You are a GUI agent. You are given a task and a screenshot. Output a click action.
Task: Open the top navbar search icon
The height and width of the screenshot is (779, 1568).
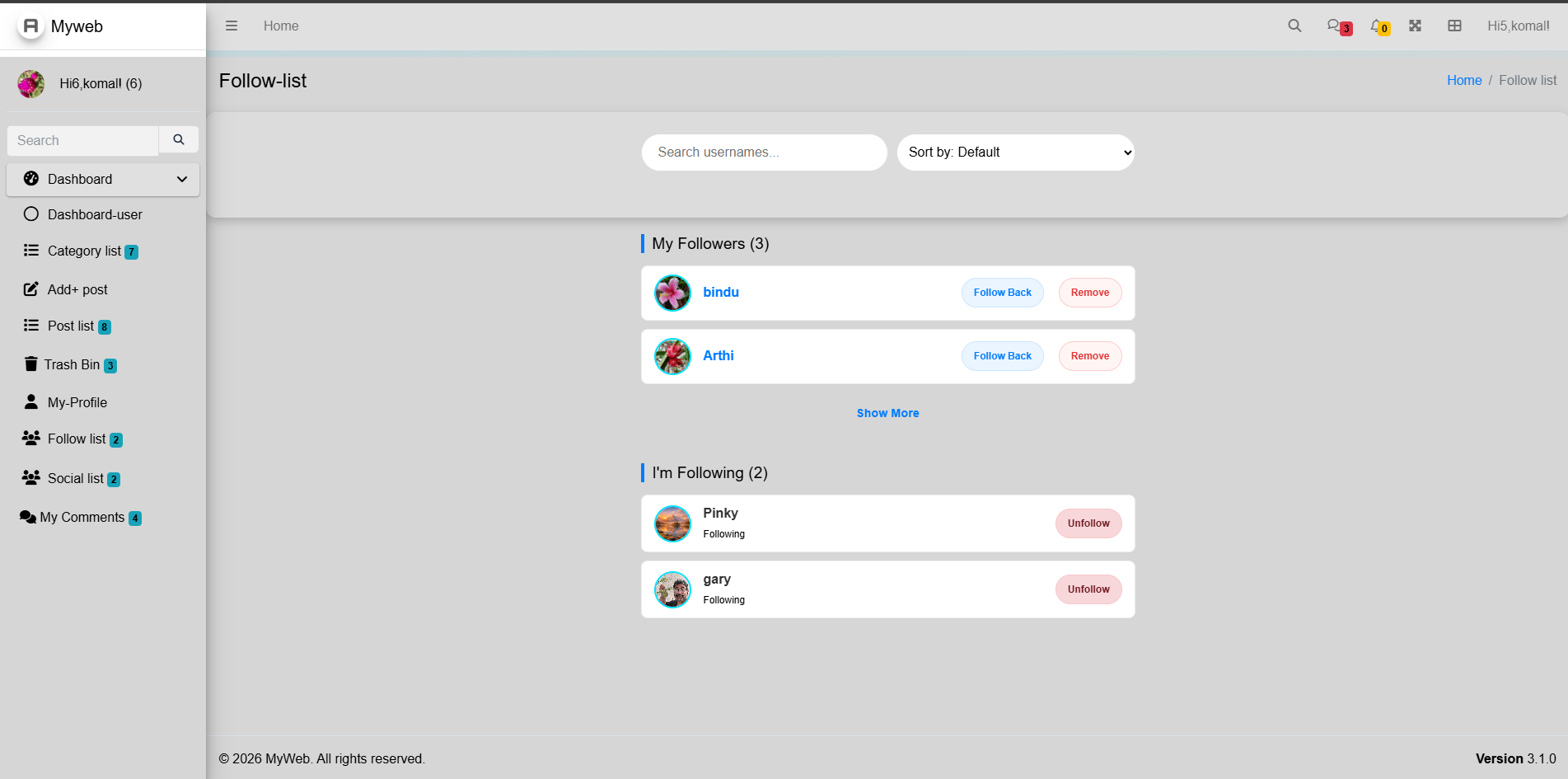point(1294,26)
